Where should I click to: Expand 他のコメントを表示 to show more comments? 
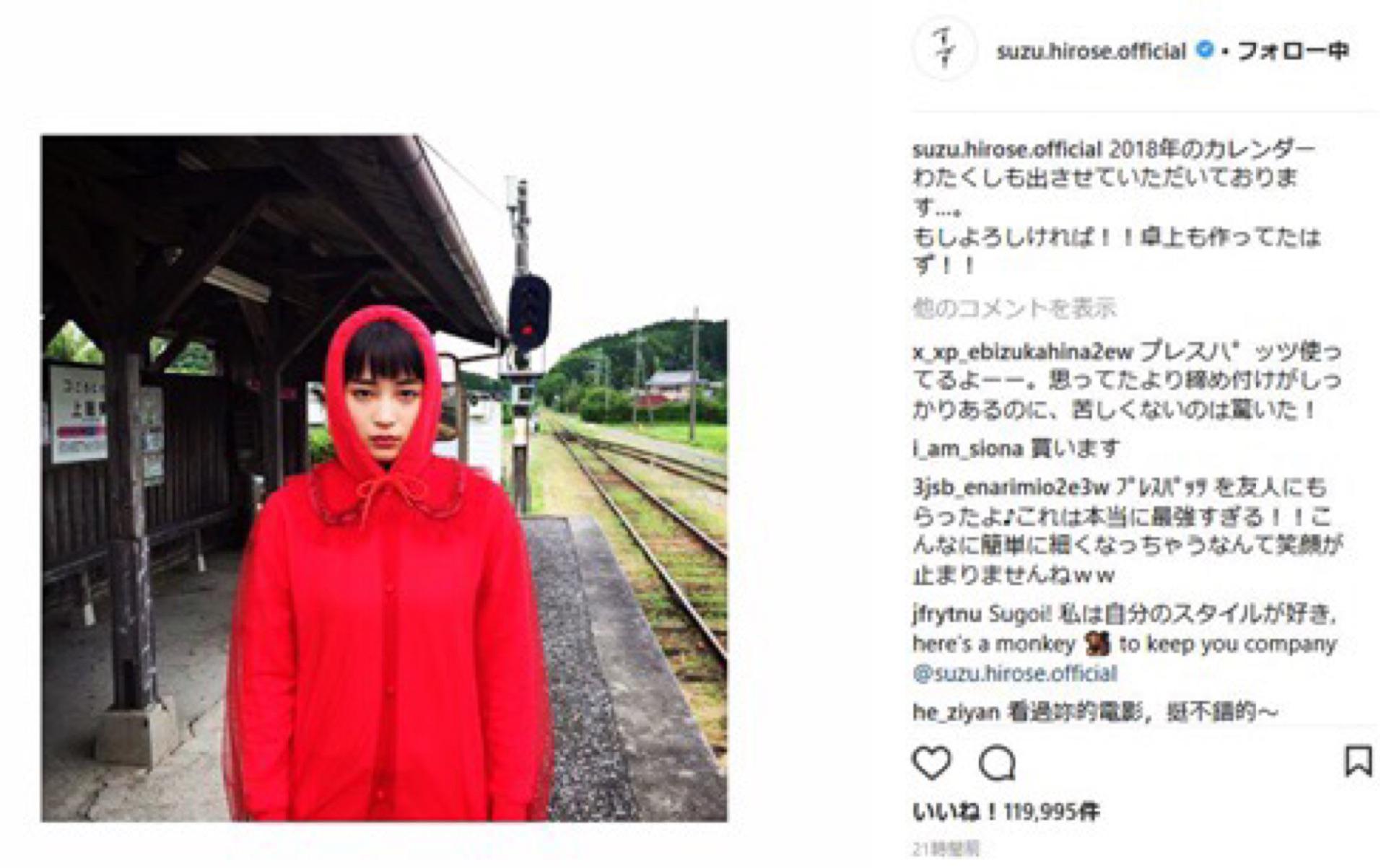pos(1014,309)
